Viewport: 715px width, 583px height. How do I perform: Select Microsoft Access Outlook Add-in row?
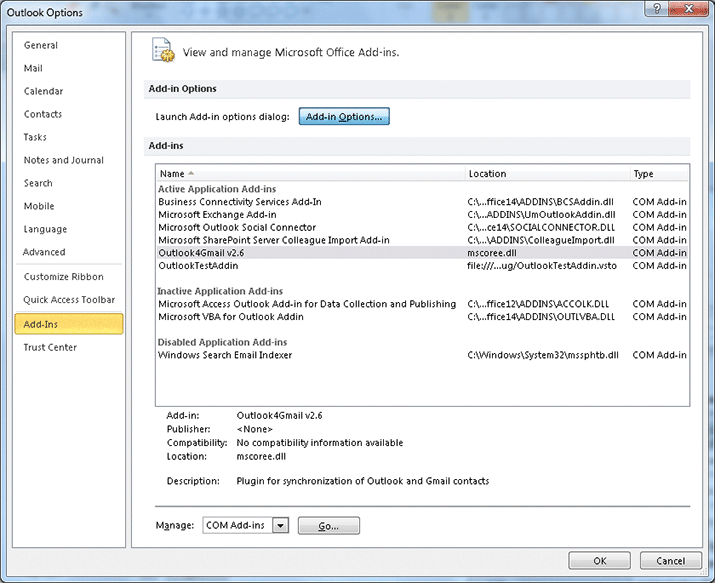[x=422, y=304]
